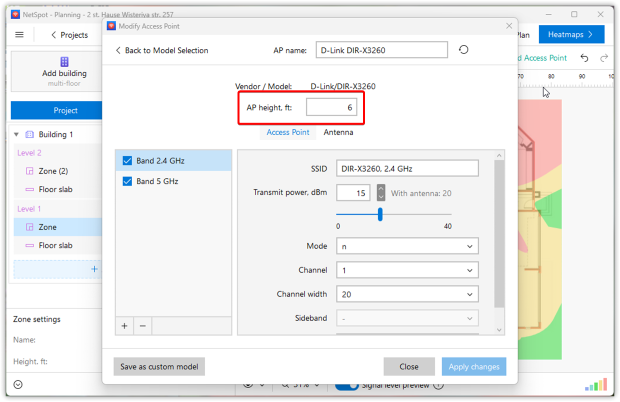This screenshot has height=402, width=620.
Task: Redo the last action
Action: pyautogui.click(x=604, y=58)
